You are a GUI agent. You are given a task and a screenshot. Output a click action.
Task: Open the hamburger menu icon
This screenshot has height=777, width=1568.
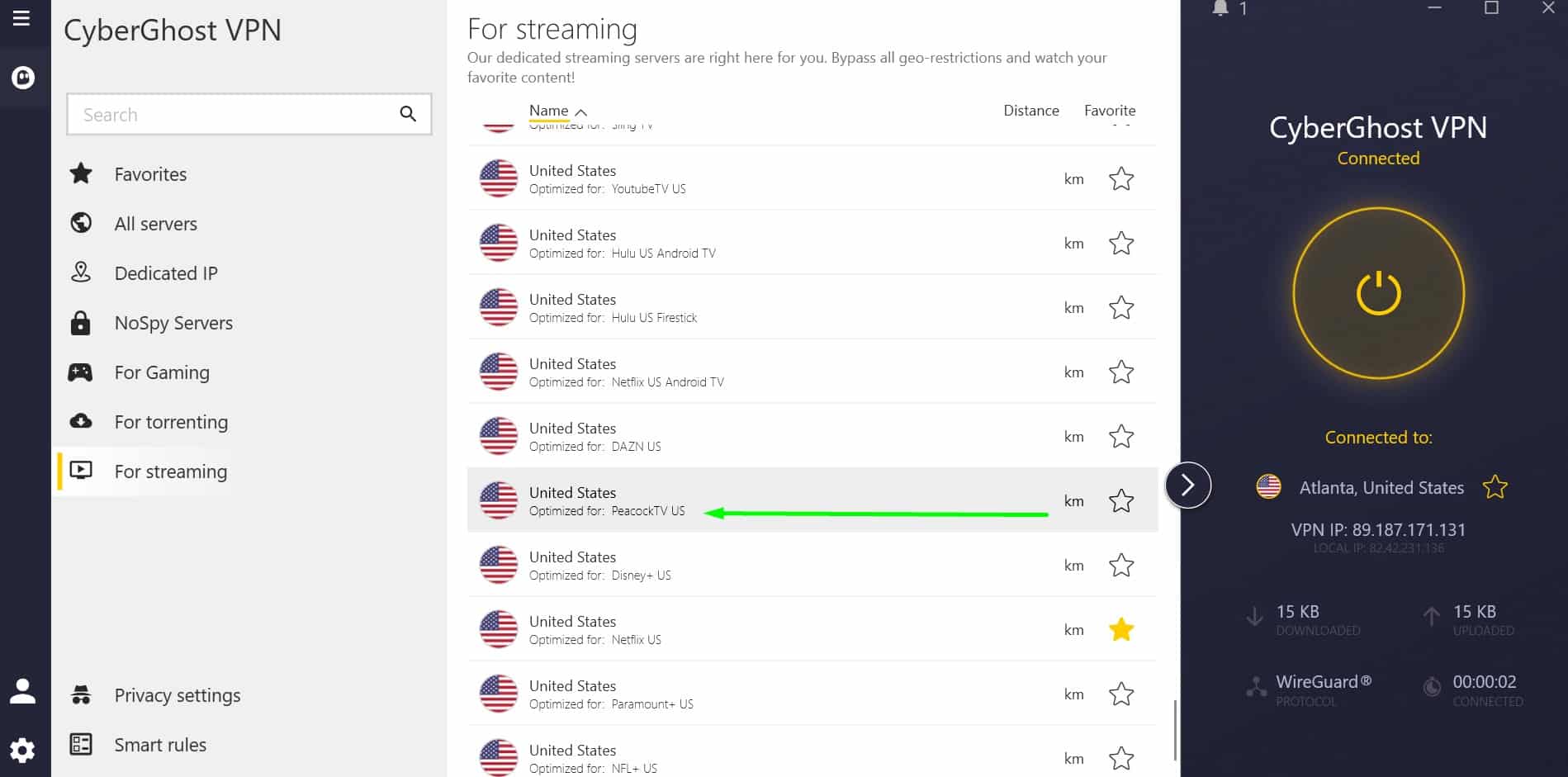(x=21, y=18)
